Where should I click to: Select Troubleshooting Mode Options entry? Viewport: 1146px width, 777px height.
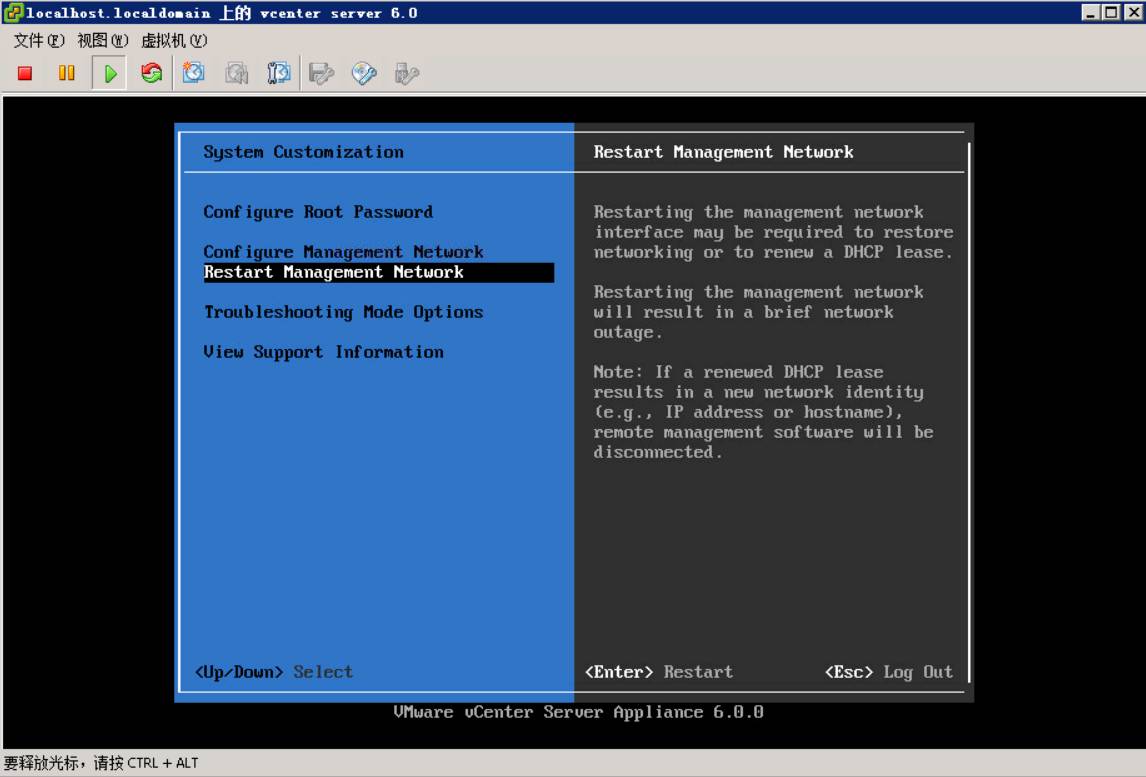click(x=344, y=312)
